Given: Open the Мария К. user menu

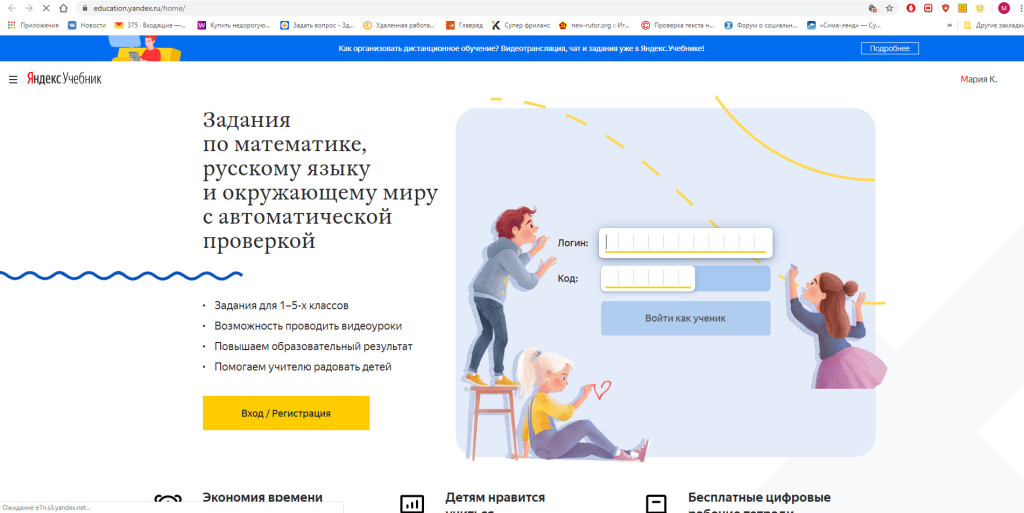Looking at the screenshot, I should pos(978,79).
